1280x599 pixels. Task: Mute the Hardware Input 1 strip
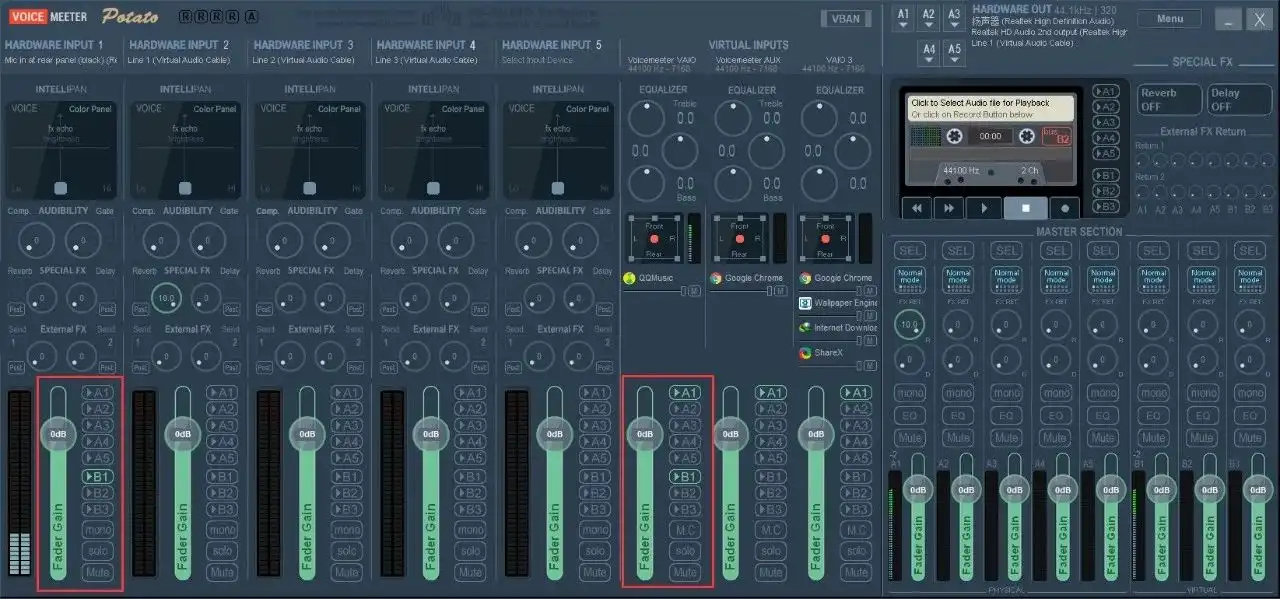tap(96, 571)
